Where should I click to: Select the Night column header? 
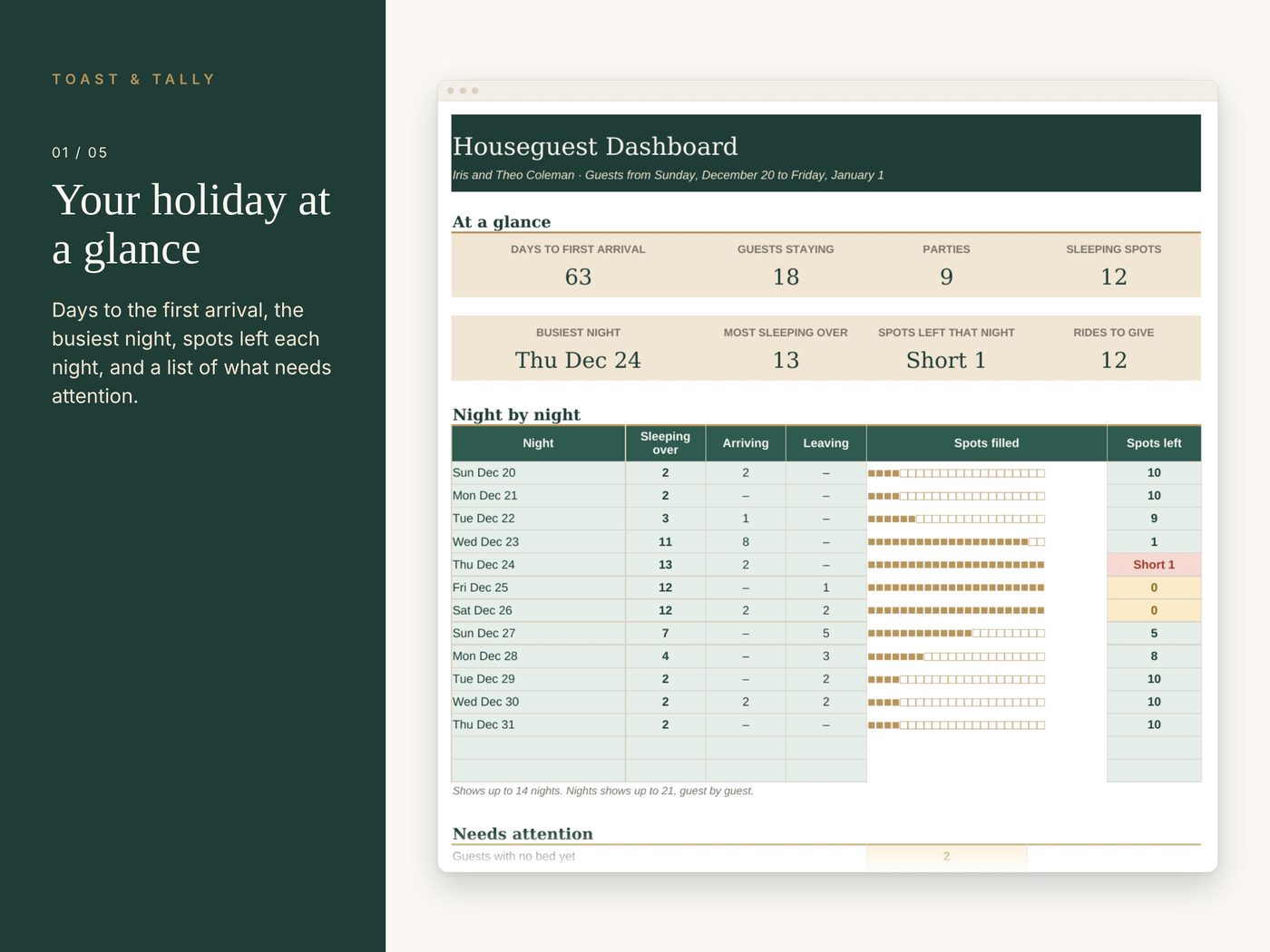point(538,443)
